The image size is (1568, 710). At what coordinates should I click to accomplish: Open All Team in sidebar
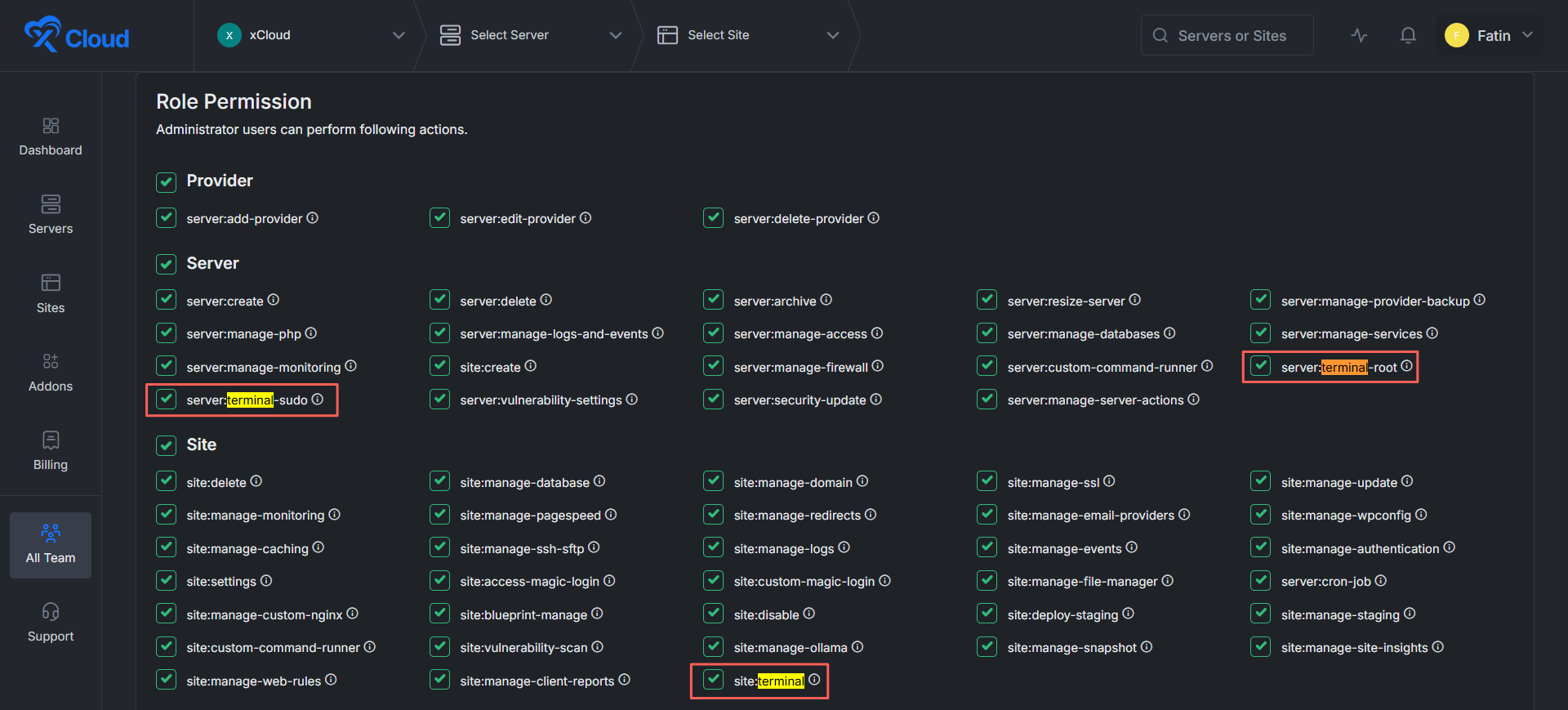pyautogui.click(x=51, y=545)
